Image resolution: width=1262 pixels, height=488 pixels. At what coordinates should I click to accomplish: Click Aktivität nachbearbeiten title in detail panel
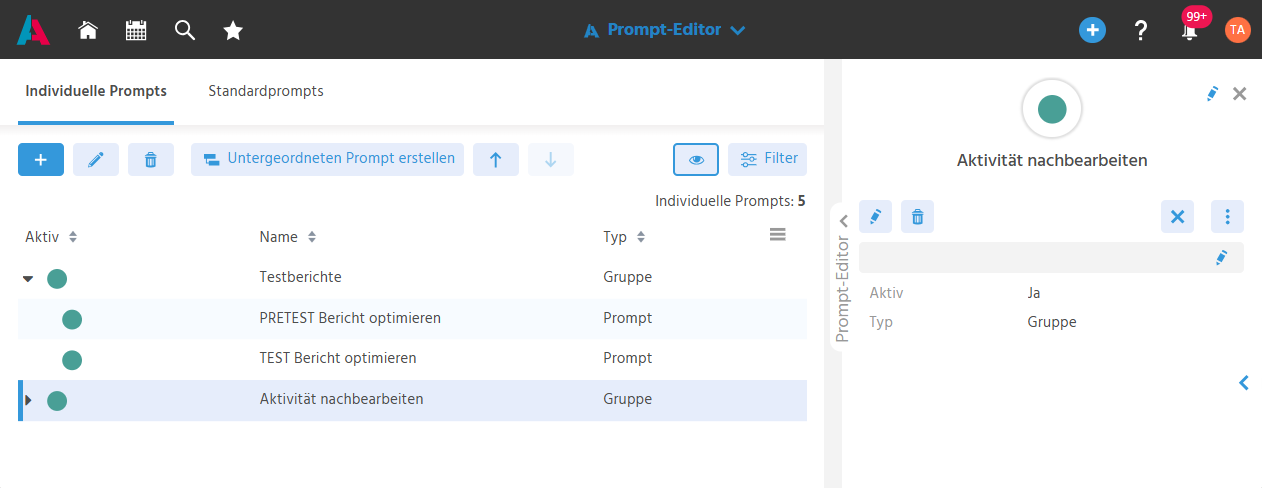[x=1052, y=160]
